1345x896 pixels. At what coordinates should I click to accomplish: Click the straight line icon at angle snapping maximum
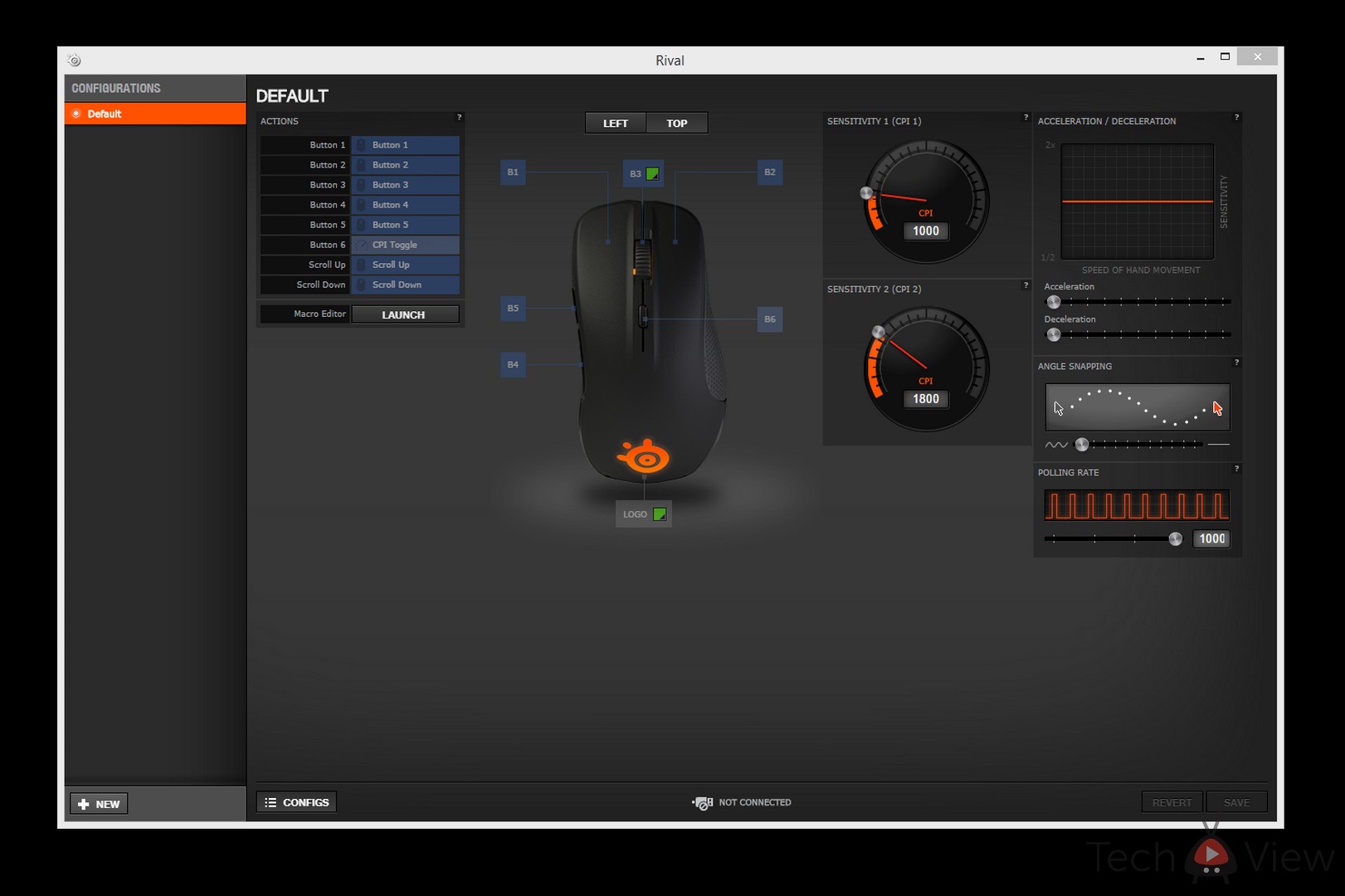tap(1219, 445)
